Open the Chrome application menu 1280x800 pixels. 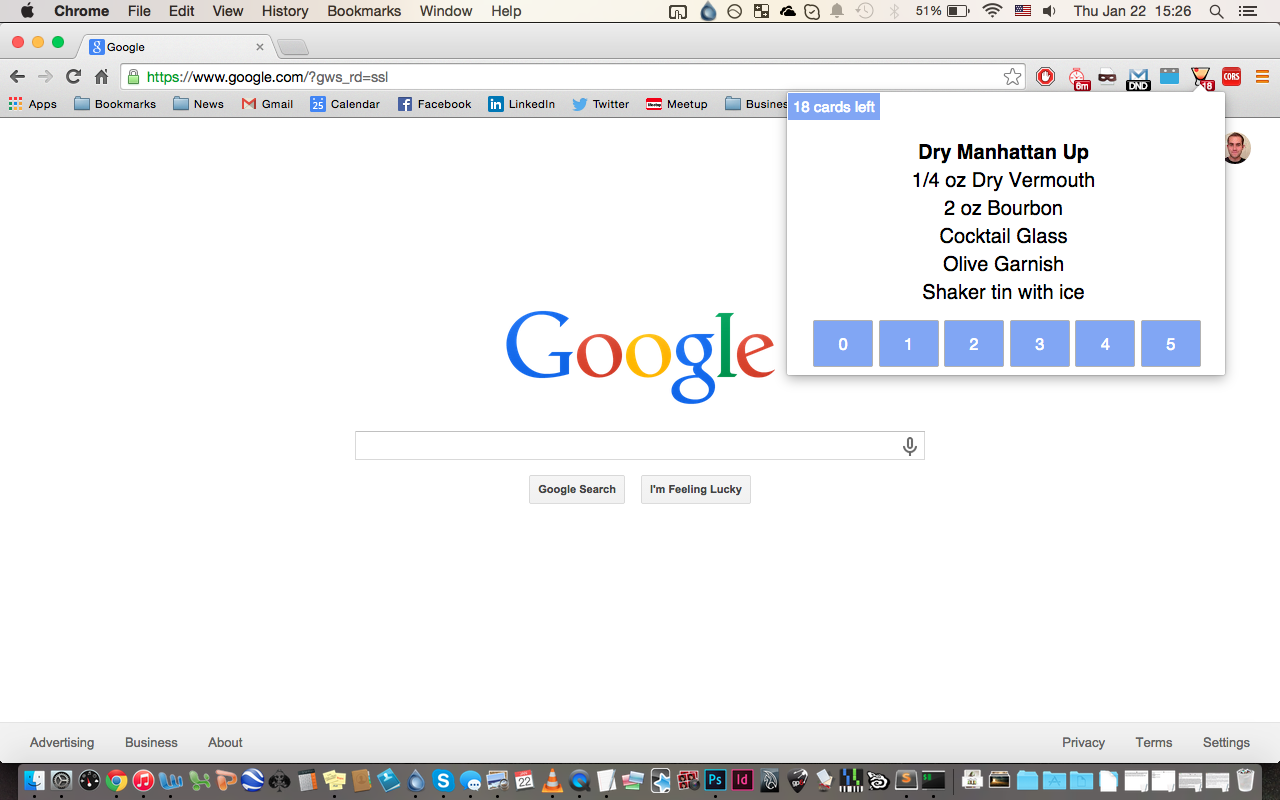point(82,11)
